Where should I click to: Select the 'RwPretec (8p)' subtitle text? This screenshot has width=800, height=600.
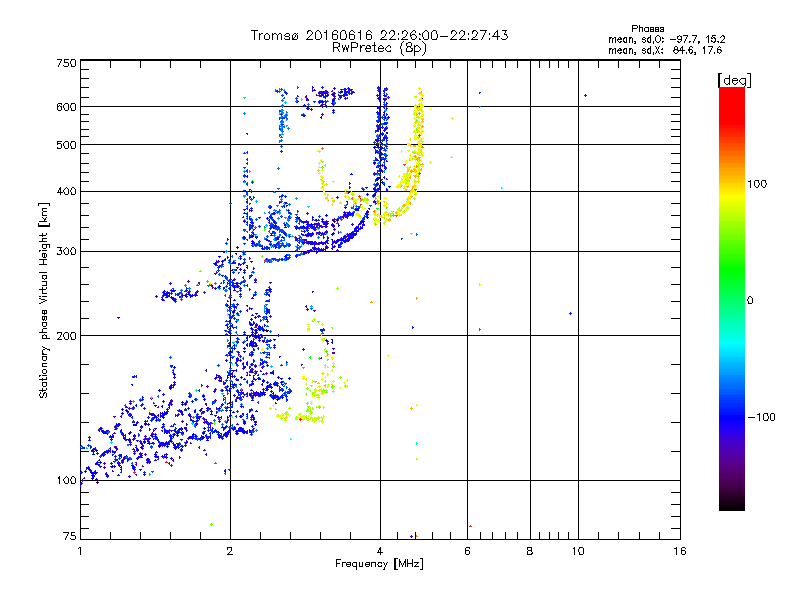pyautogui.click(x=379, y=48)
